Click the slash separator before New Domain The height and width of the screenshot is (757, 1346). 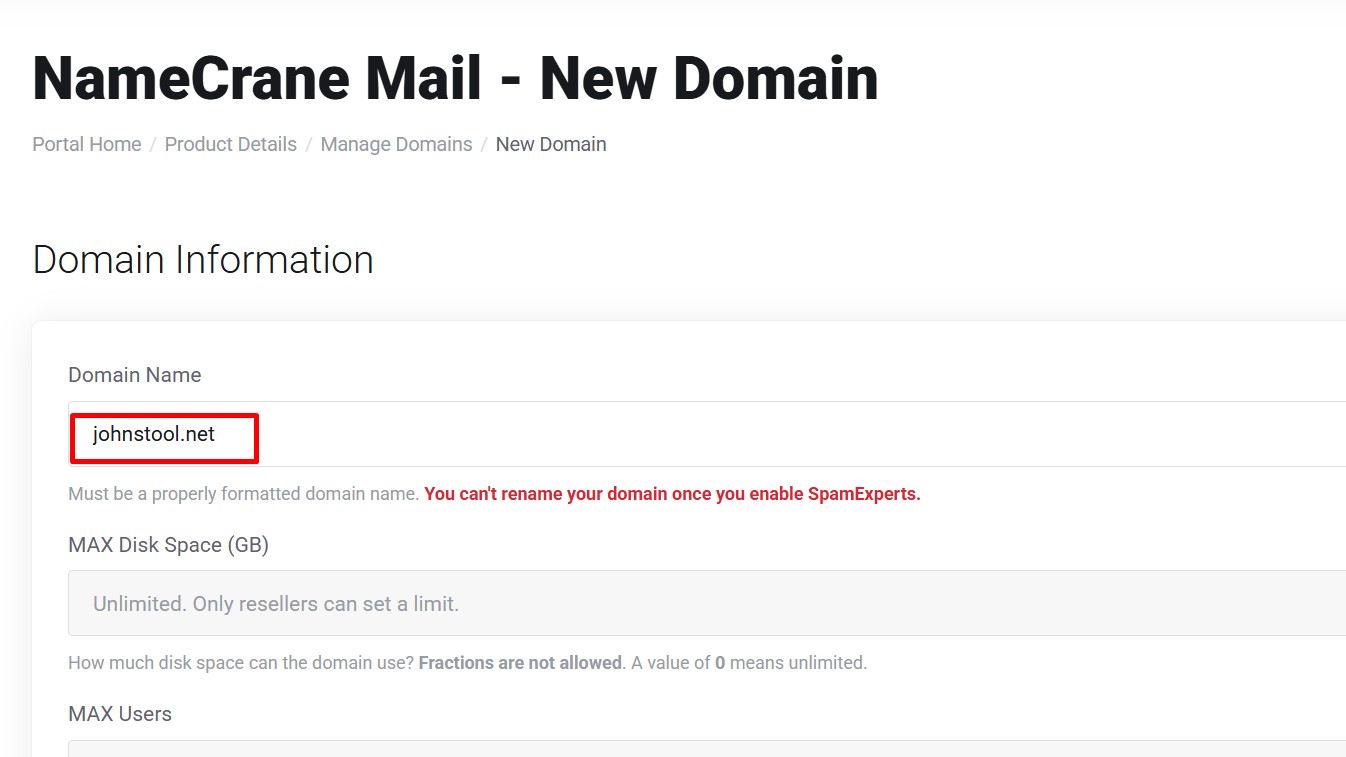point(484,144)
